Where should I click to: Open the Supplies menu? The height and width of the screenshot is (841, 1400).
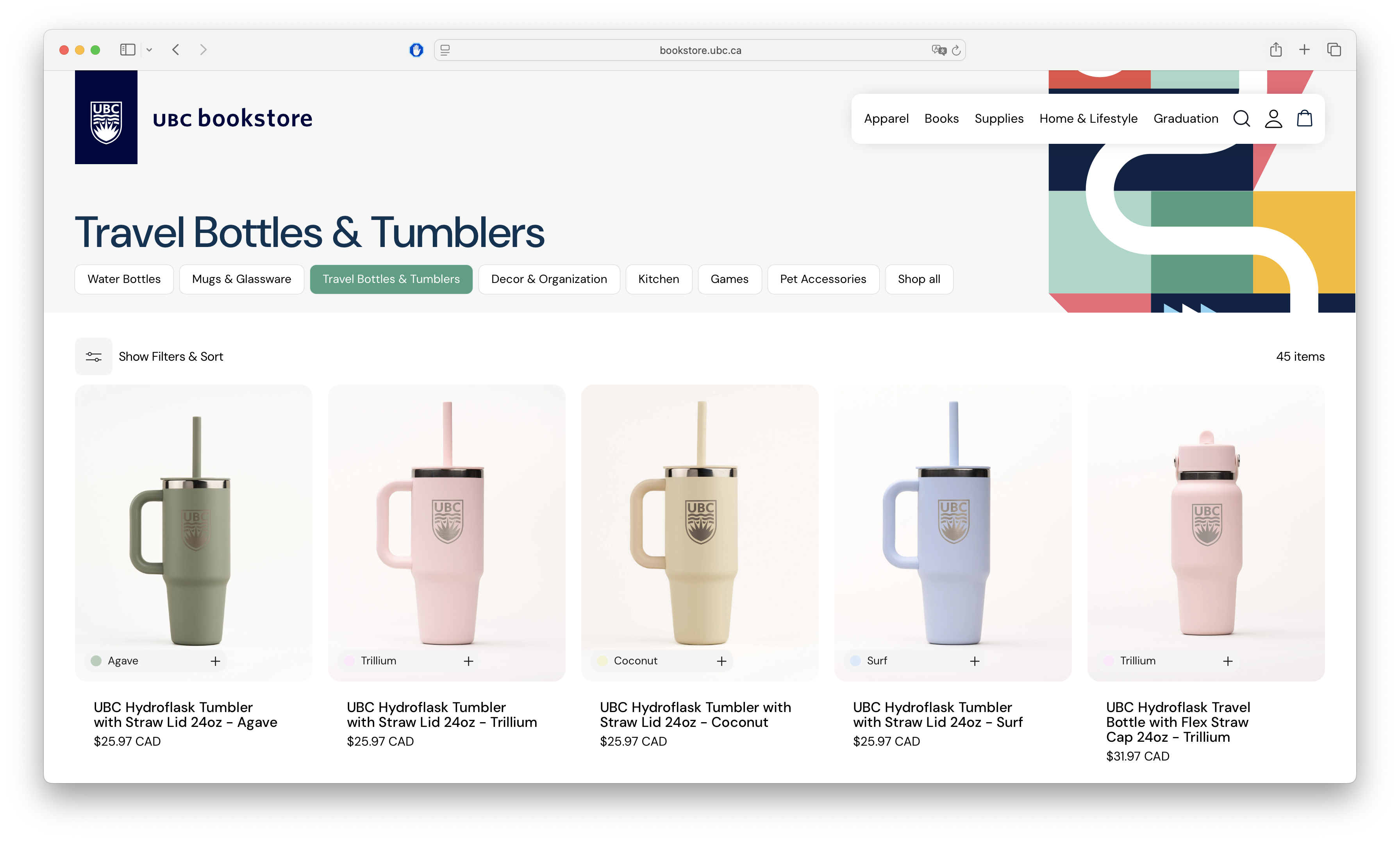click(x=999, y=118)
